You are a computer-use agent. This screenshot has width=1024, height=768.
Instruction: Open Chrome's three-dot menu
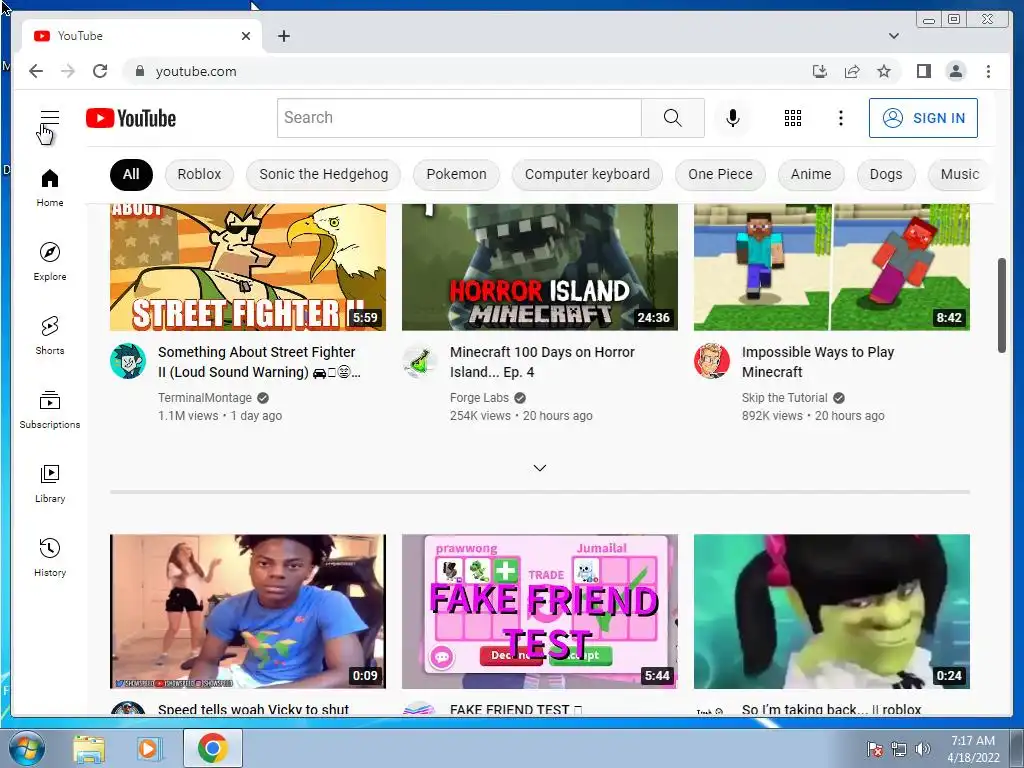(x=988, y=71)
